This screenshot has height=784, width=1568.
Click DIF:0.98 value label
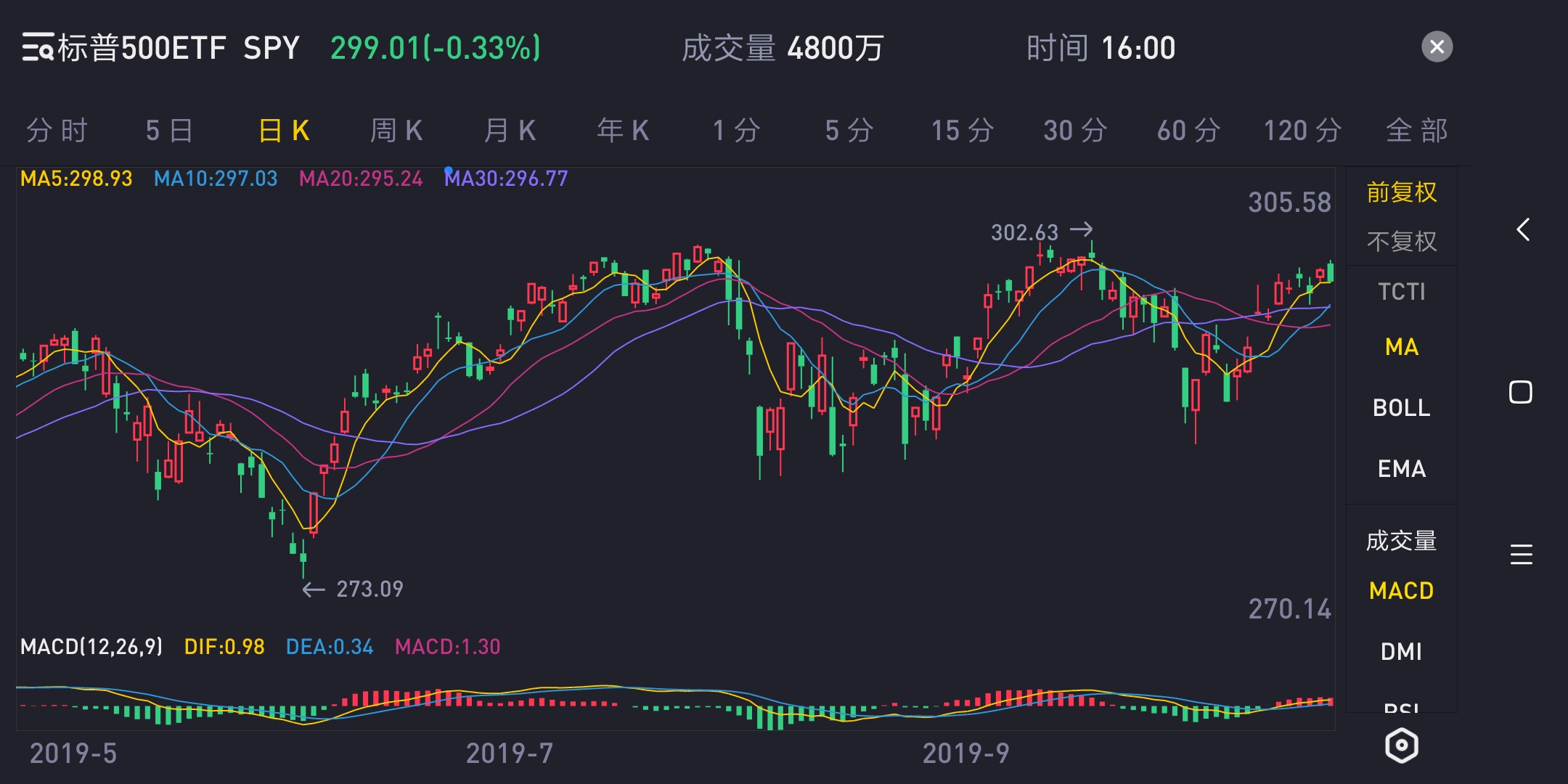224,647
